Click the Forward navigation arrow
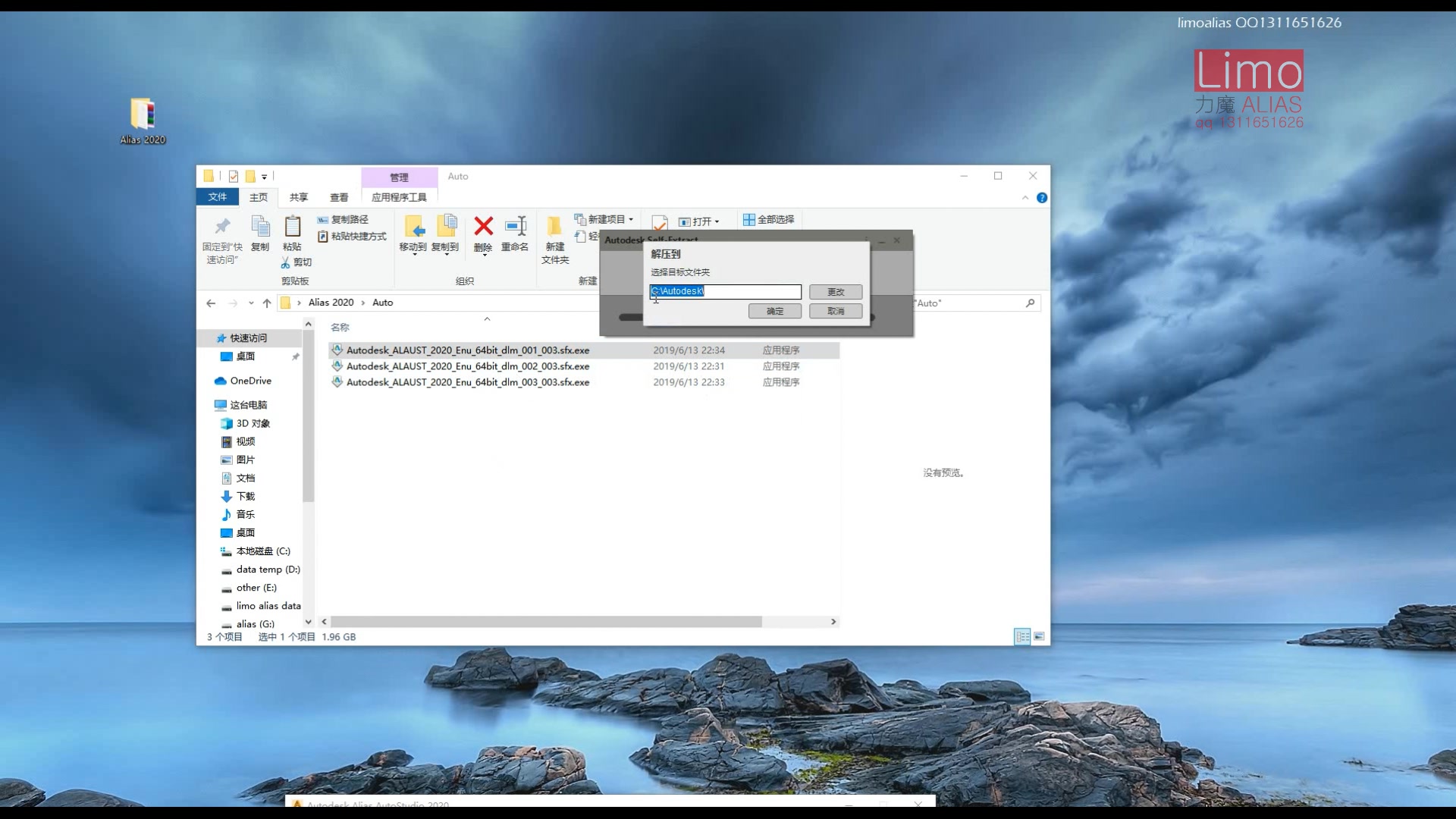The width and height of the screenshot is (1456, 819). [x=233, y=303]
